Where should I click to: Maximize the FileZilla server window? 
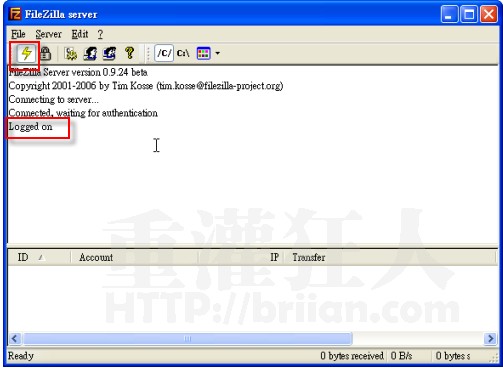tap(469, 14)
